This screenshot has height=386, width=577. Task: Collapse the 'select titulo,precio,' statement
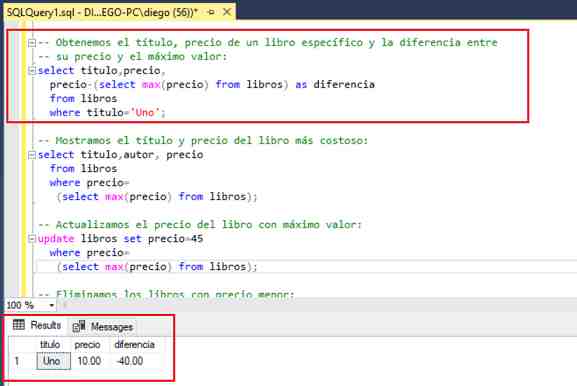click(32, 71)
